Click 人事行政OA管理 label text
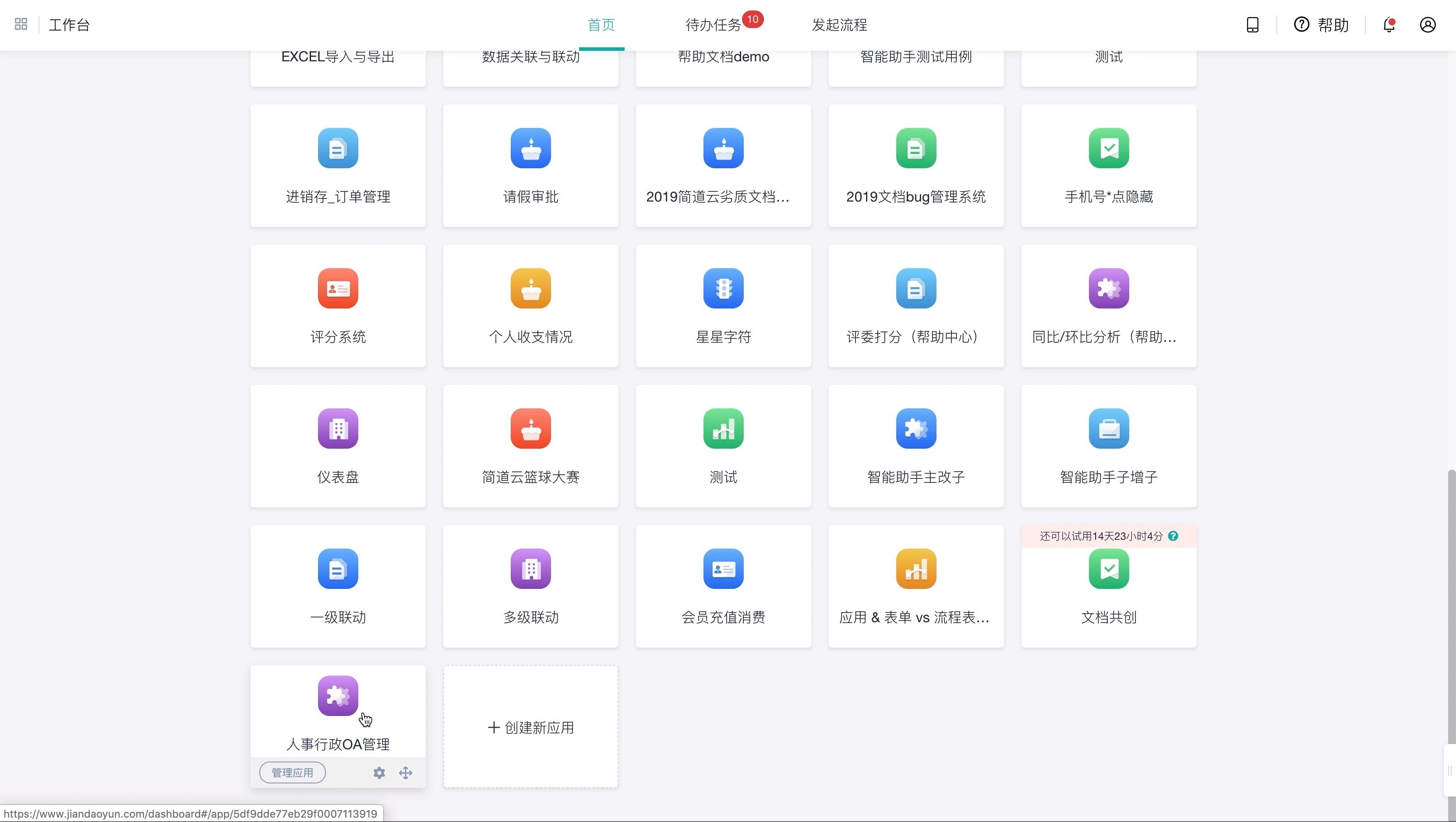The image size is (1456, 822). coord(338,744)
